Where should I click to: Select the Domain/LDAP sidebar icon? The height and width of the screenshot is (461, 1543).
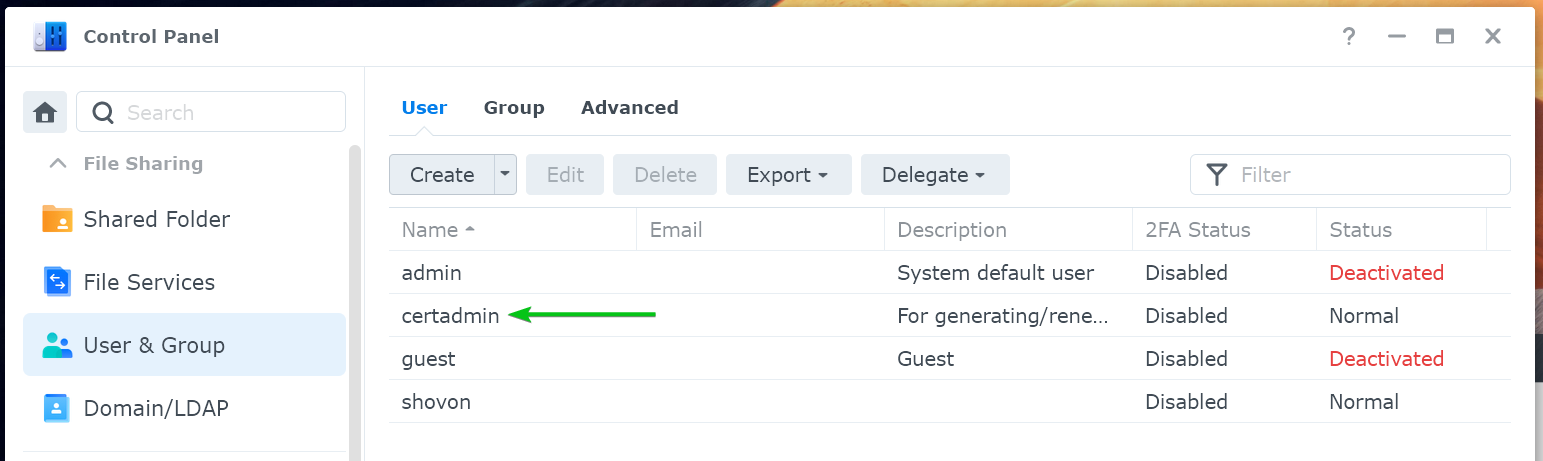pos(57,408)
